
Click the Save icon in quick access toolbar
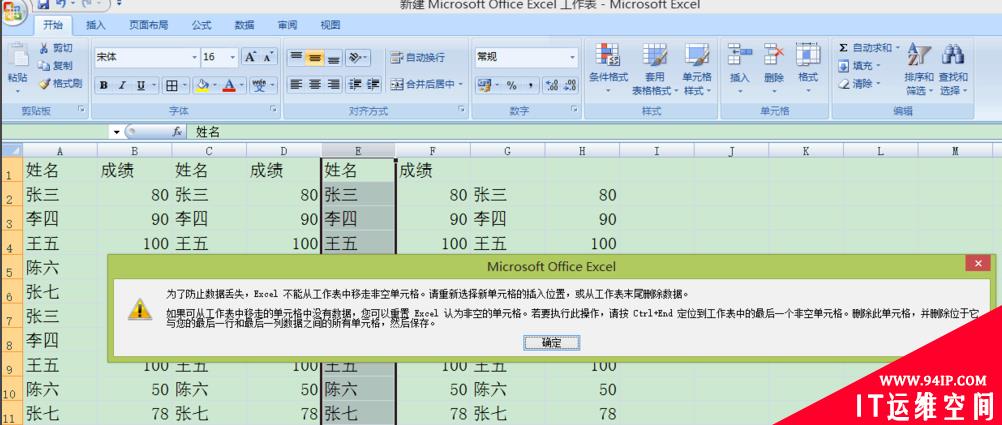(43, 4)
